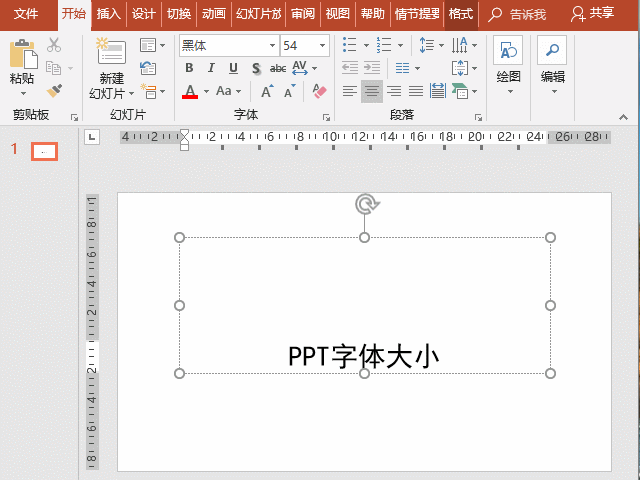Image resolution: width=640 pixels, height=480 pixels.
Task: Toggle Underline formatting
Action: (x=233, y=68)
